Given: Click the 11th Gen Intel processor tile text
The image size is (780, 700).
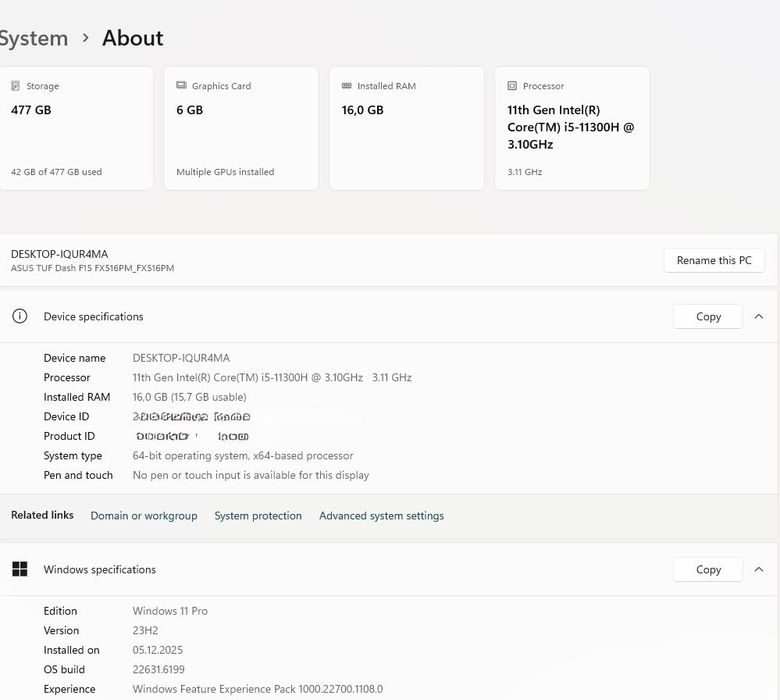Looking at the screenshot, I should click(x=571, y=127).
